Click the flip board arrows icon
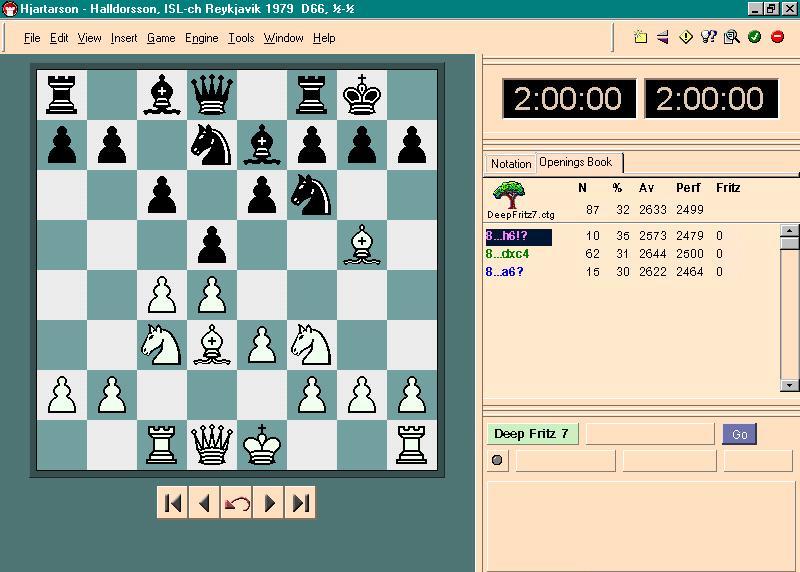Image resolution: width=800 pixels, height=572 pixels. (663, 37)
